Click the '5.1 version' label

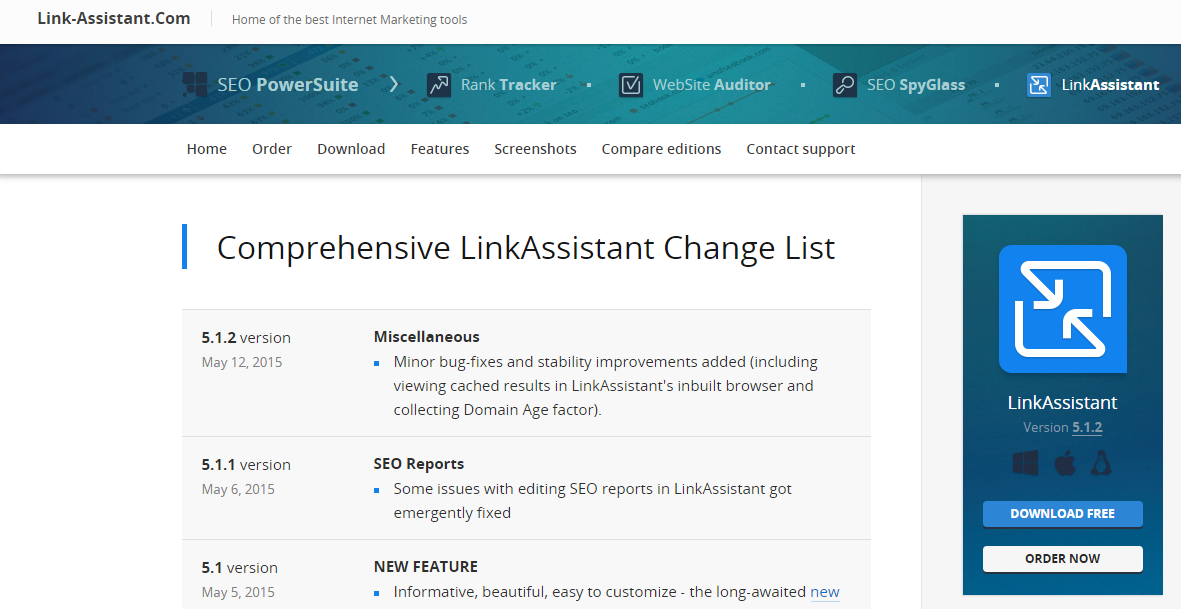pyautogui.click(x=240, y=568)
